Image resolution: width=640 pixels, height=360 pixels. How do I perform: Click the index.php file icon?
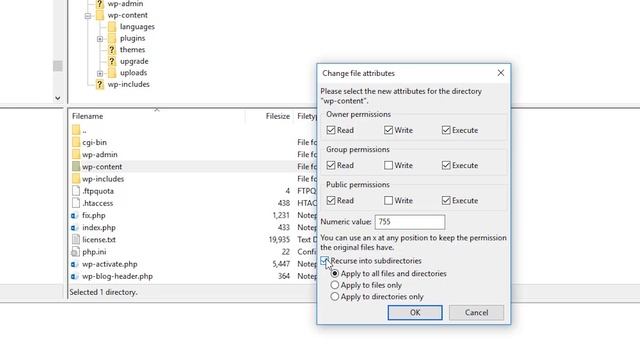click(75, 228)
